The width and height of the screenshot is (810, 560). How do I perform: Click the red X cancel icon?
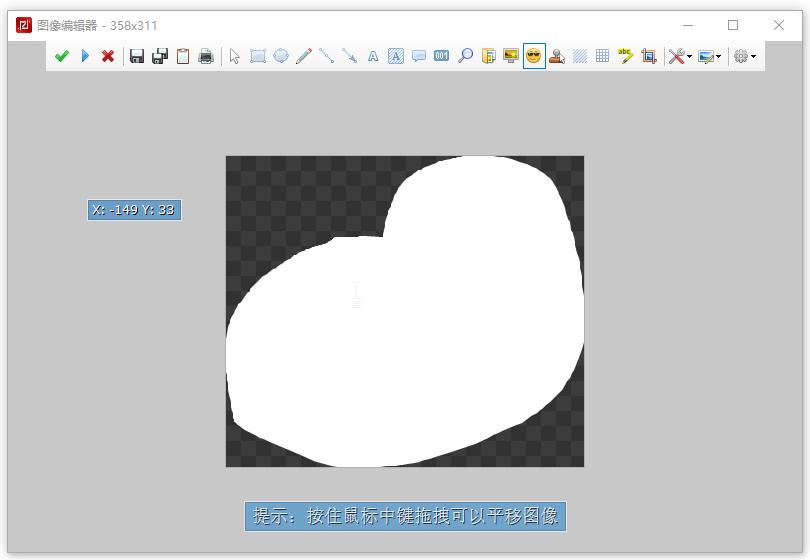pyautogui.click(x=108, y=57)
